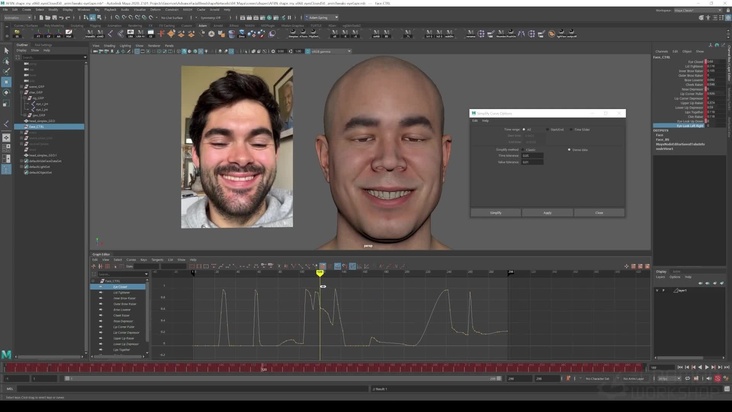Click the Lasso Select tool in toolbox
Viewport: 732px width, 412px height.
pyautogui.click(x=6, y=61)
